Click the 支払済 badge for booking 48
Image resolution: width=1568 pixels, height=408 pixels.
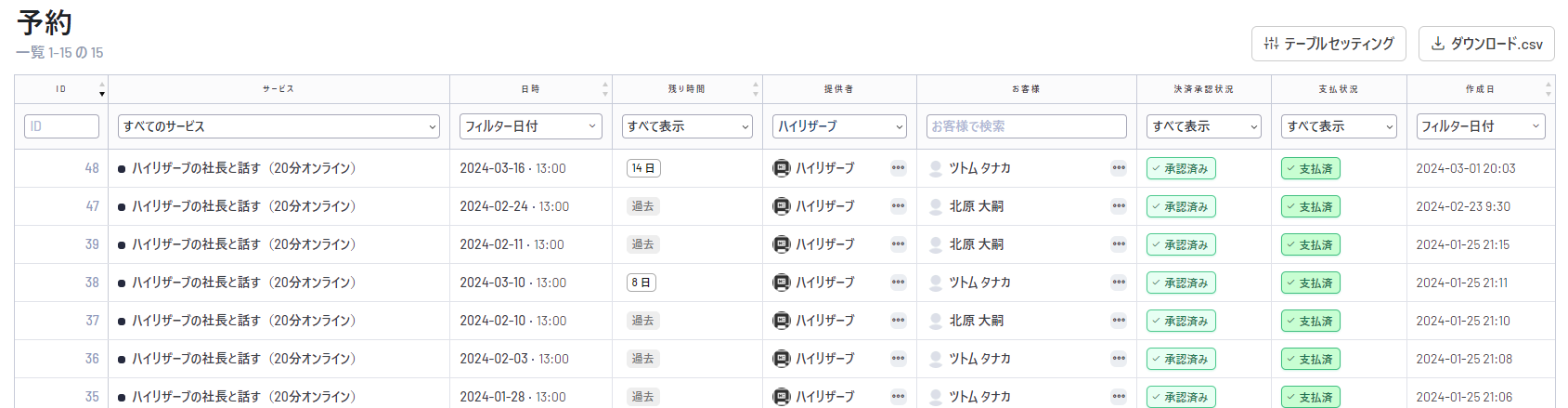(x=1310, y=169)
